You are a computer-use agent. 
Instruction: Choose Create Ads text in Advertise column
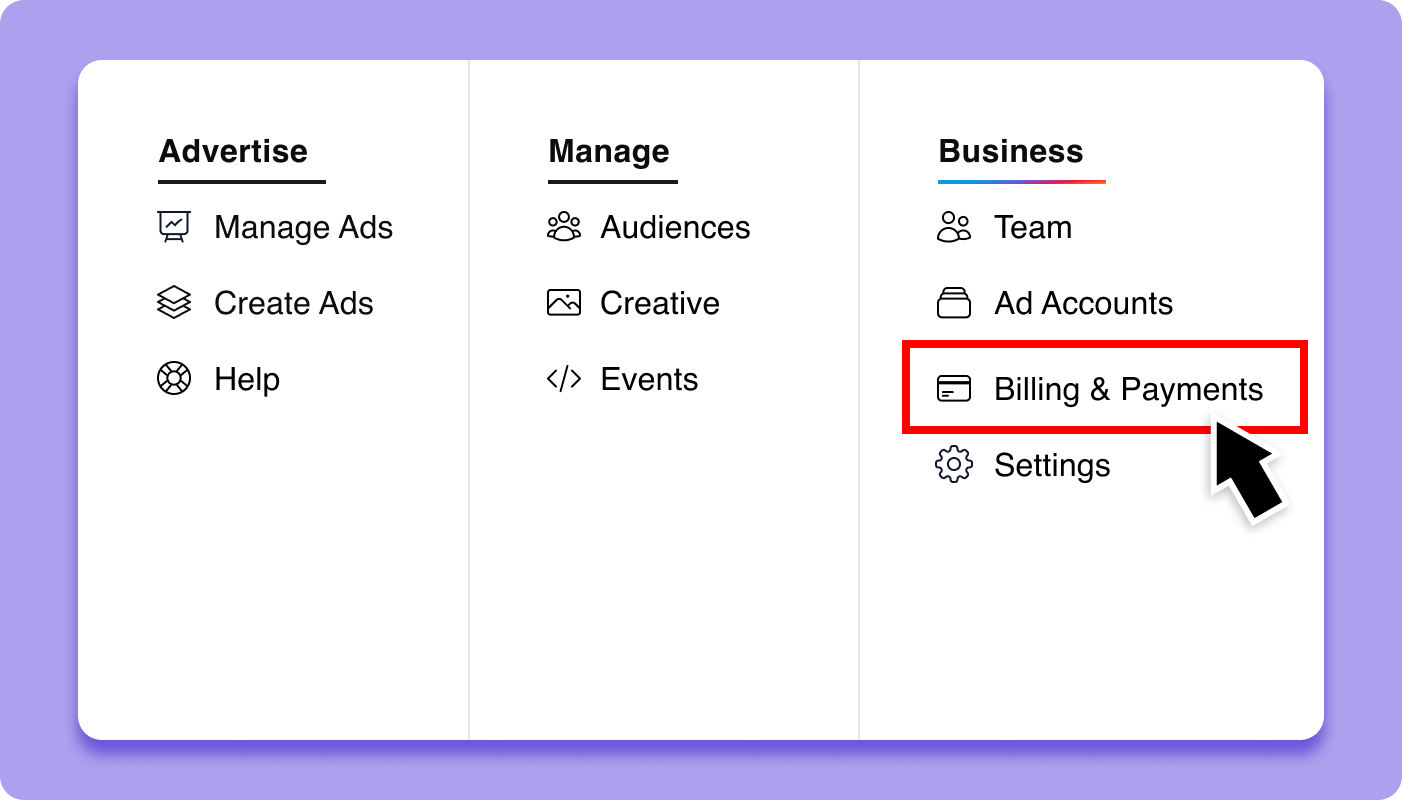[293, 303]
